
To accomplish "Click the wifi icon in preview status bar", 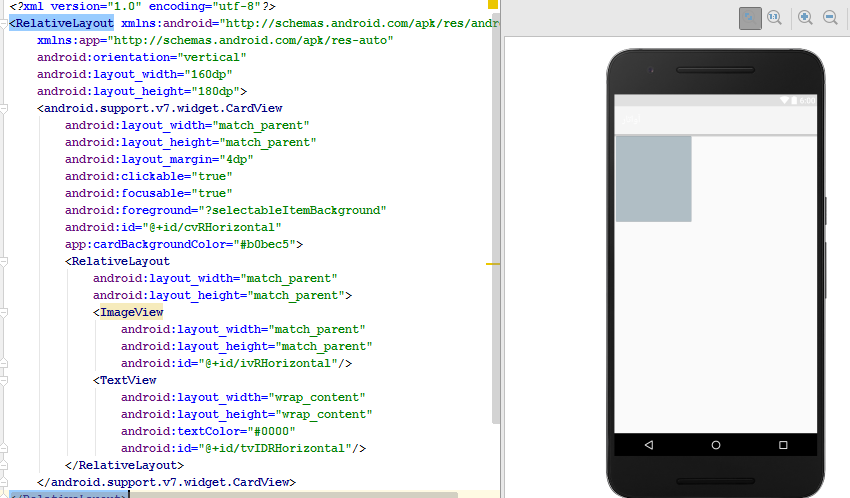I will click(784, 100).
